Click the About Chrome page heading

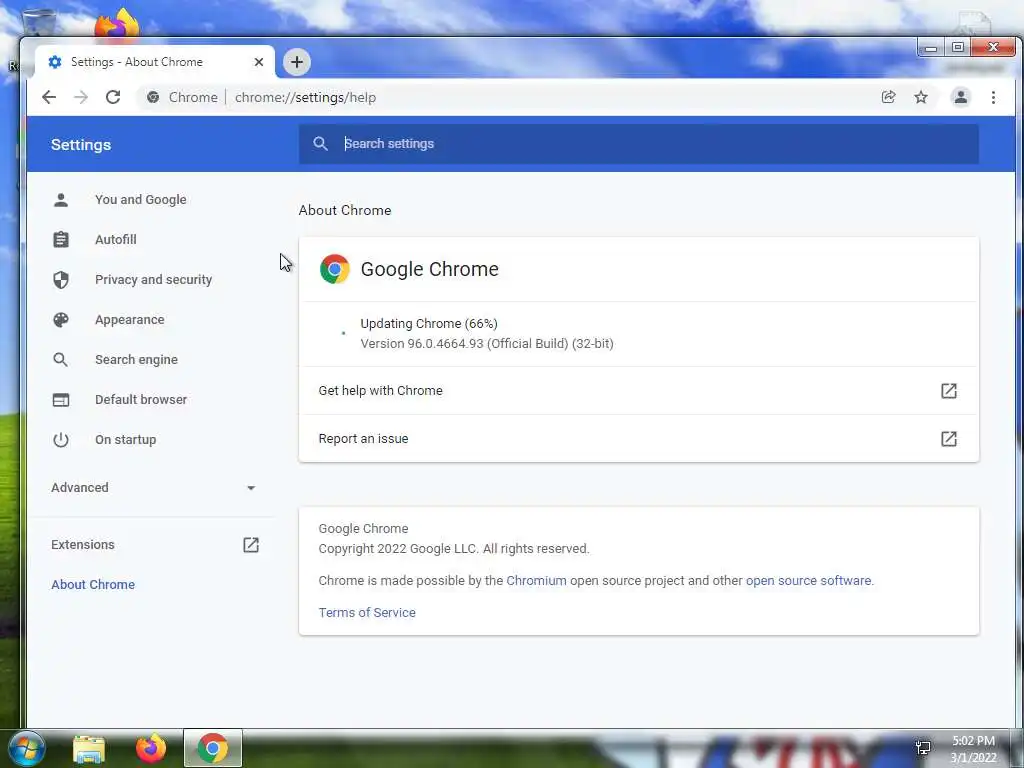point(345,210)
